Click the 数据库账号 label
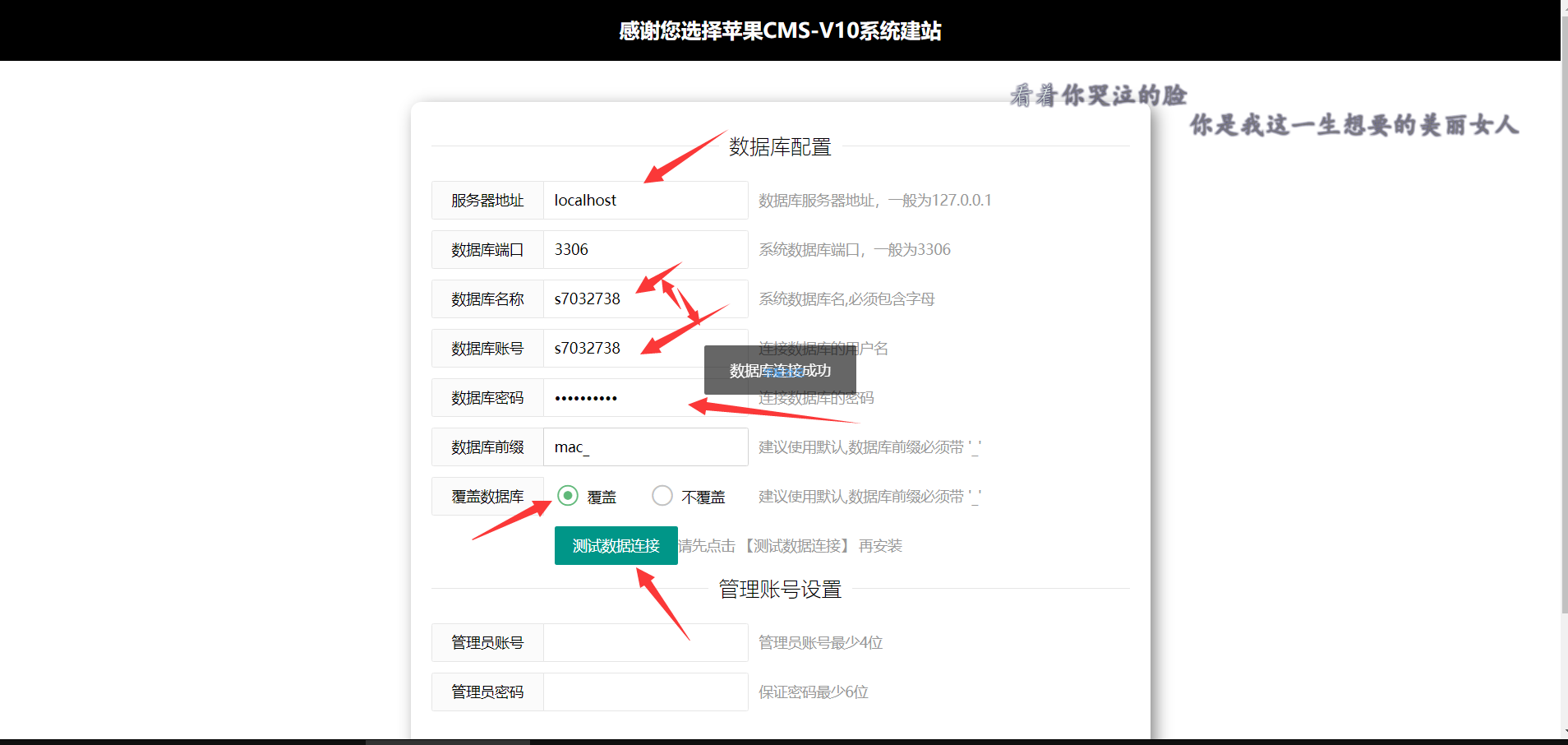The width and height of the screenshot is (1568, 745). click(487, 348)
